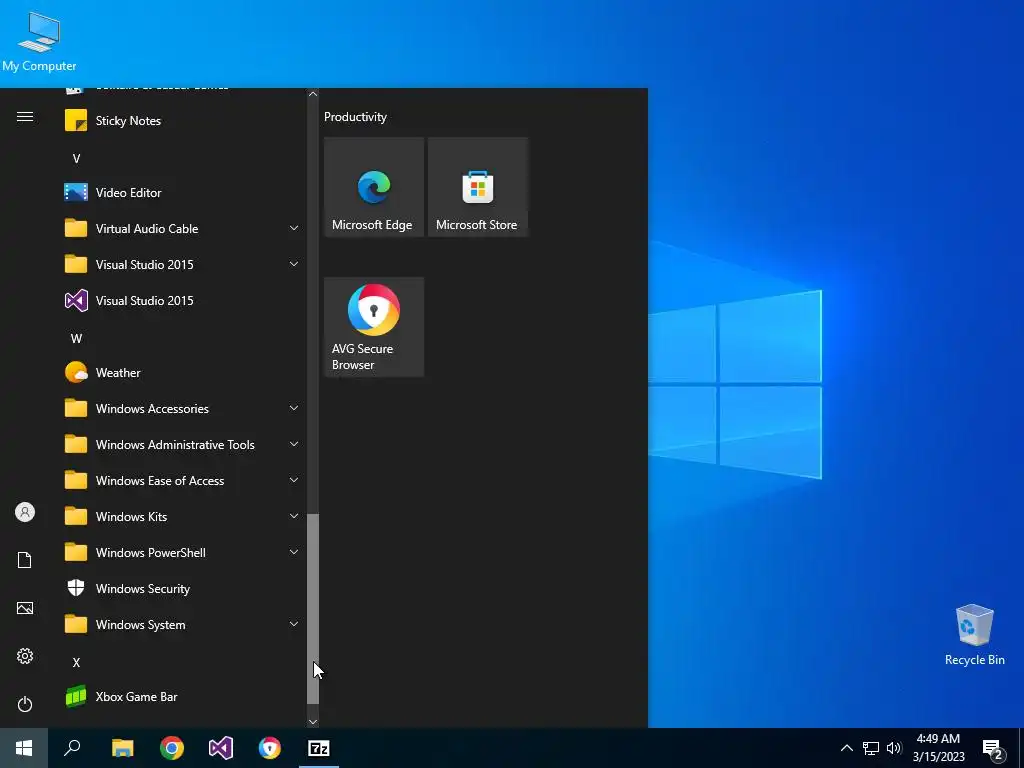Open the Visual Studio 2015 purple app icon
This screenshot has height=768, width=1024.
coord(76,300)
